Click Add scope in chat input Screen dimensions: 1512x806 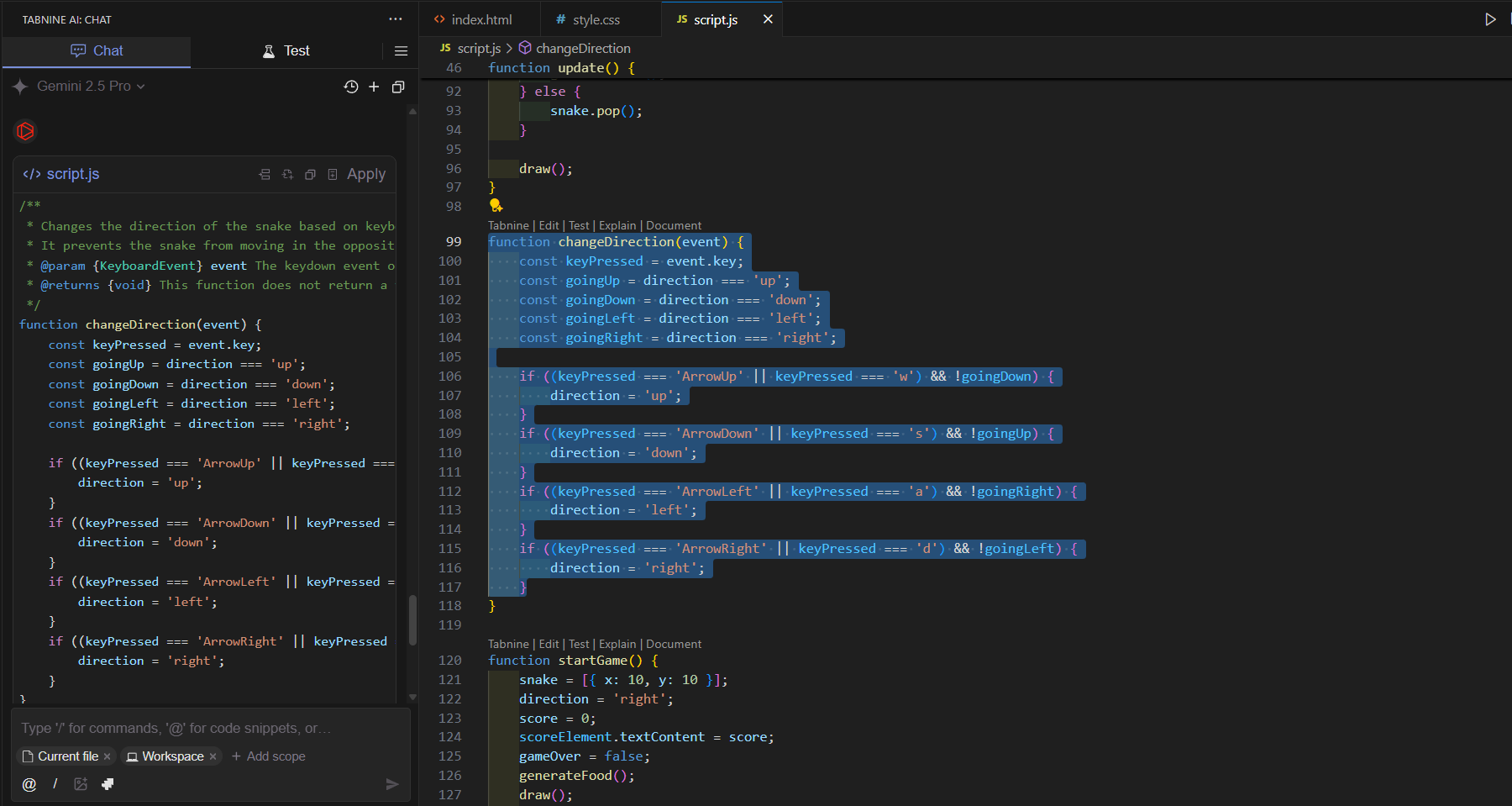pyautogui.click(x=268, y=756)
